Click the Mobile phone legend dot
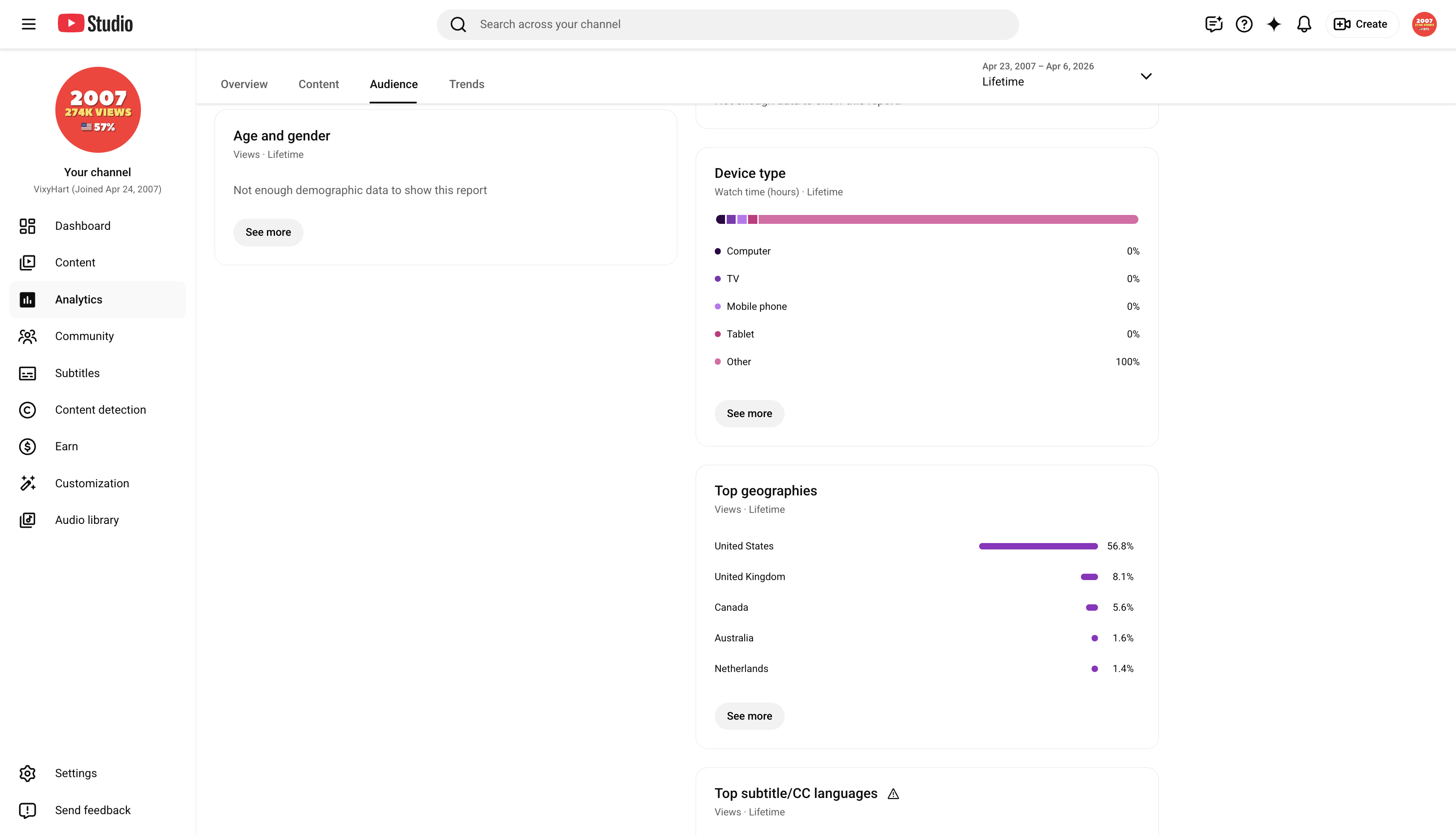Viewport: 1456px width, 835px height. (x=718, y=306)
